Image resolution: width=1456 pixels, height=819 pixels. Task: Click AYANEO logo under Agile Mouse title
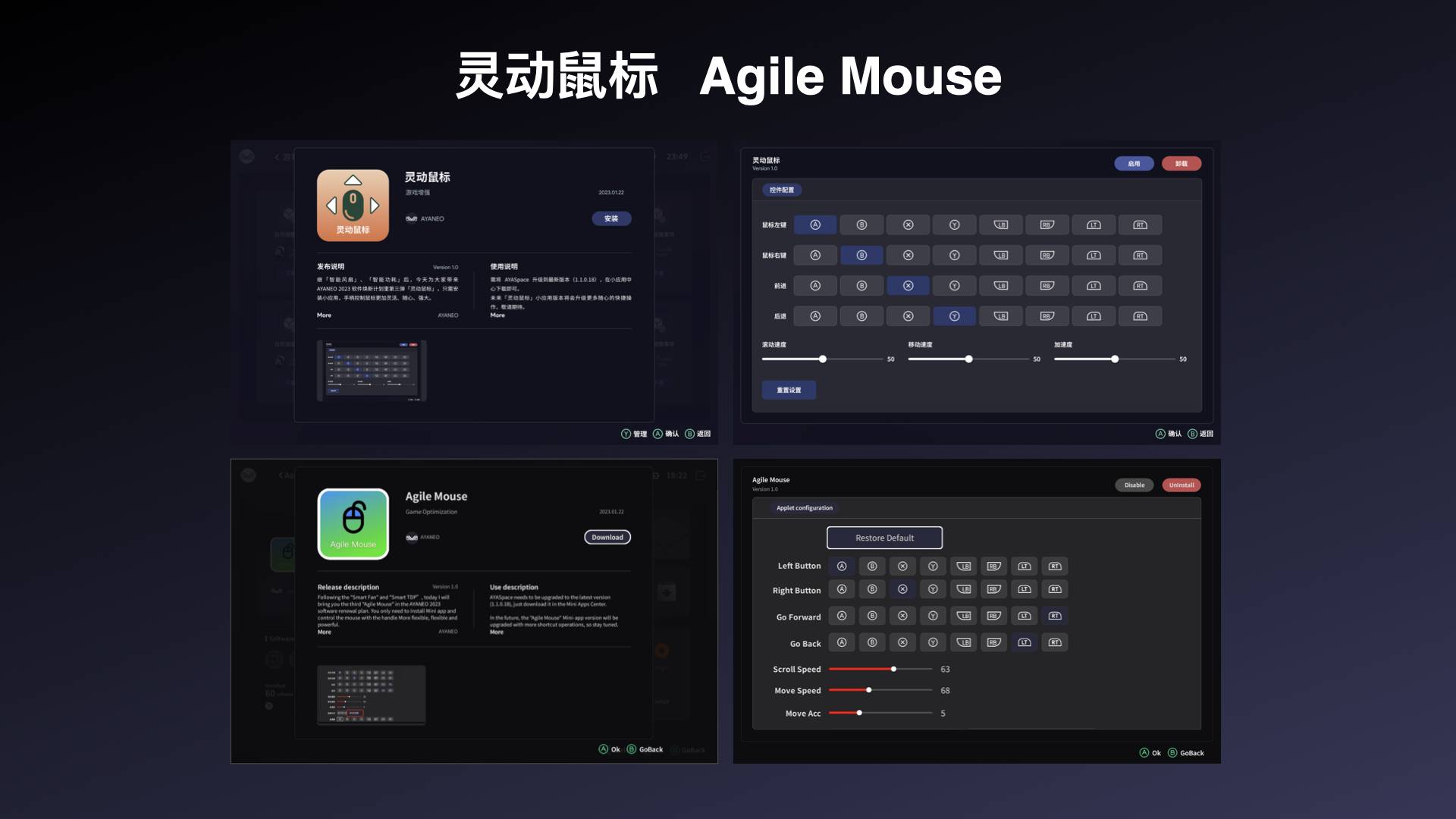coord(412,537)
